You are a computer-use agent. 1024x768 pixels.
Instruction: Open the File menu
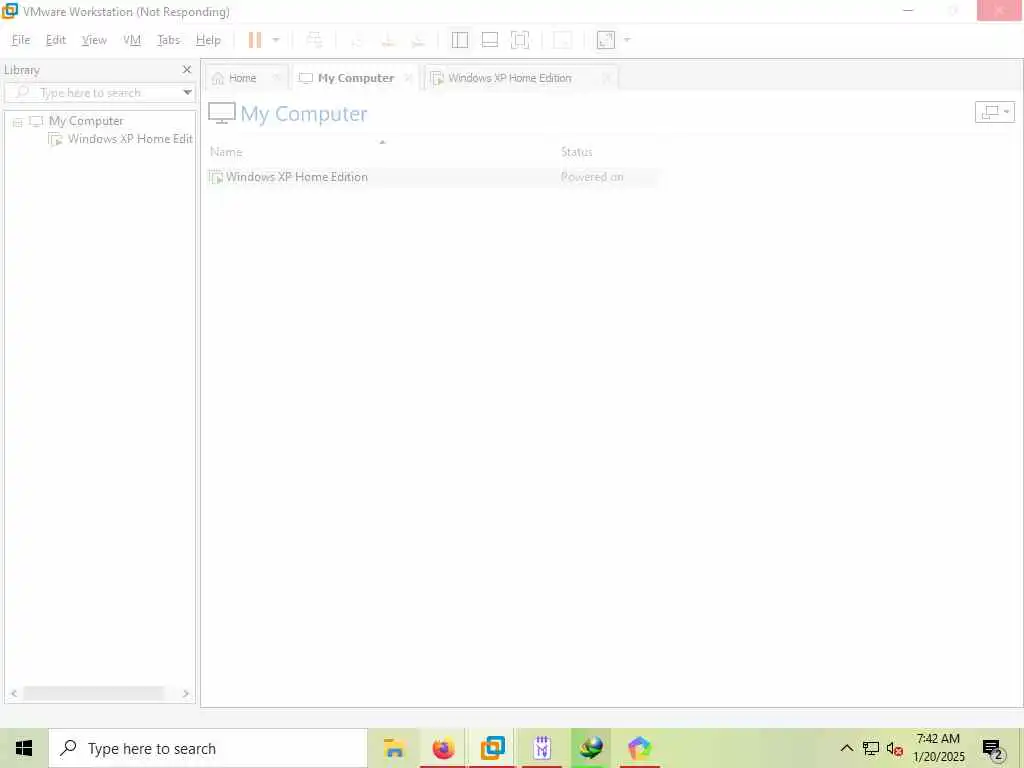[21, 40]
